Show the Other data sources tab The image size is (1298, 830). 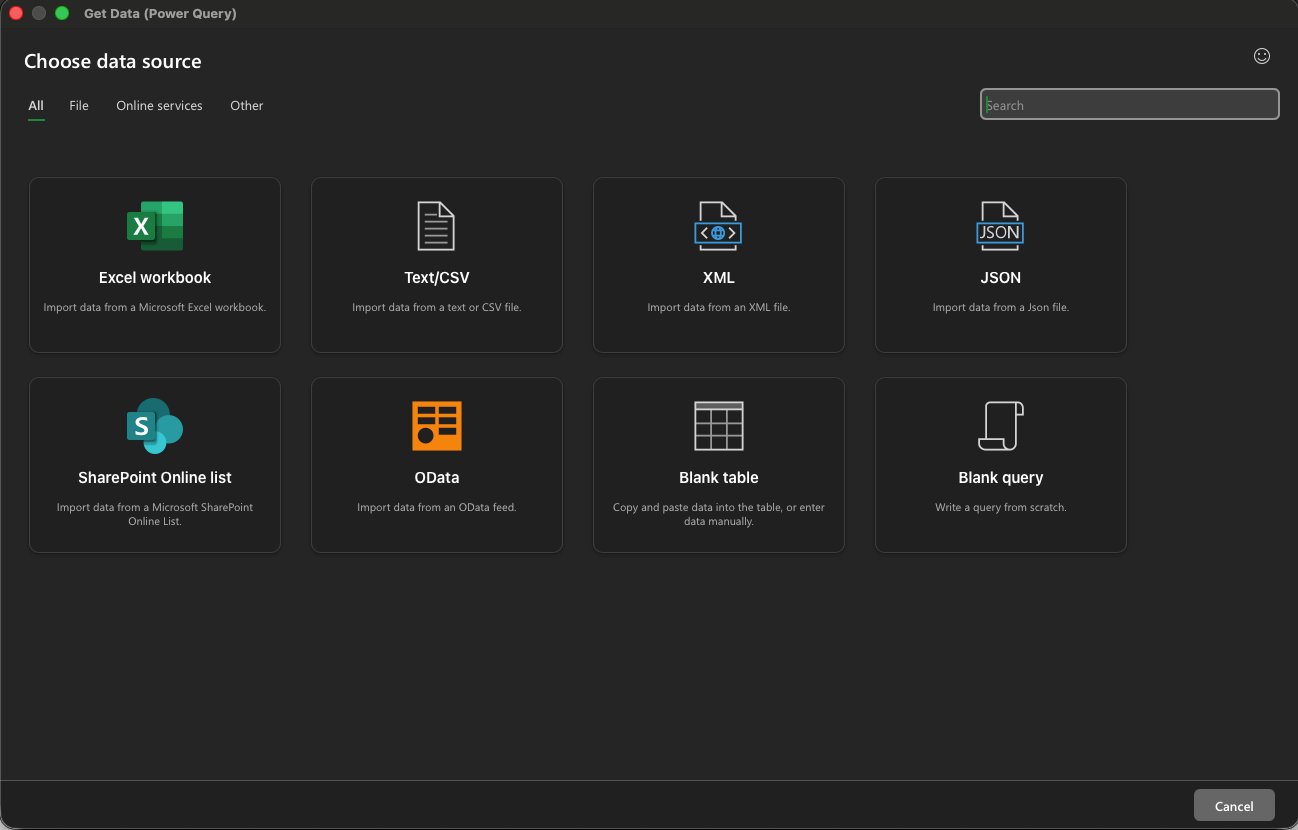coord(247,106)
